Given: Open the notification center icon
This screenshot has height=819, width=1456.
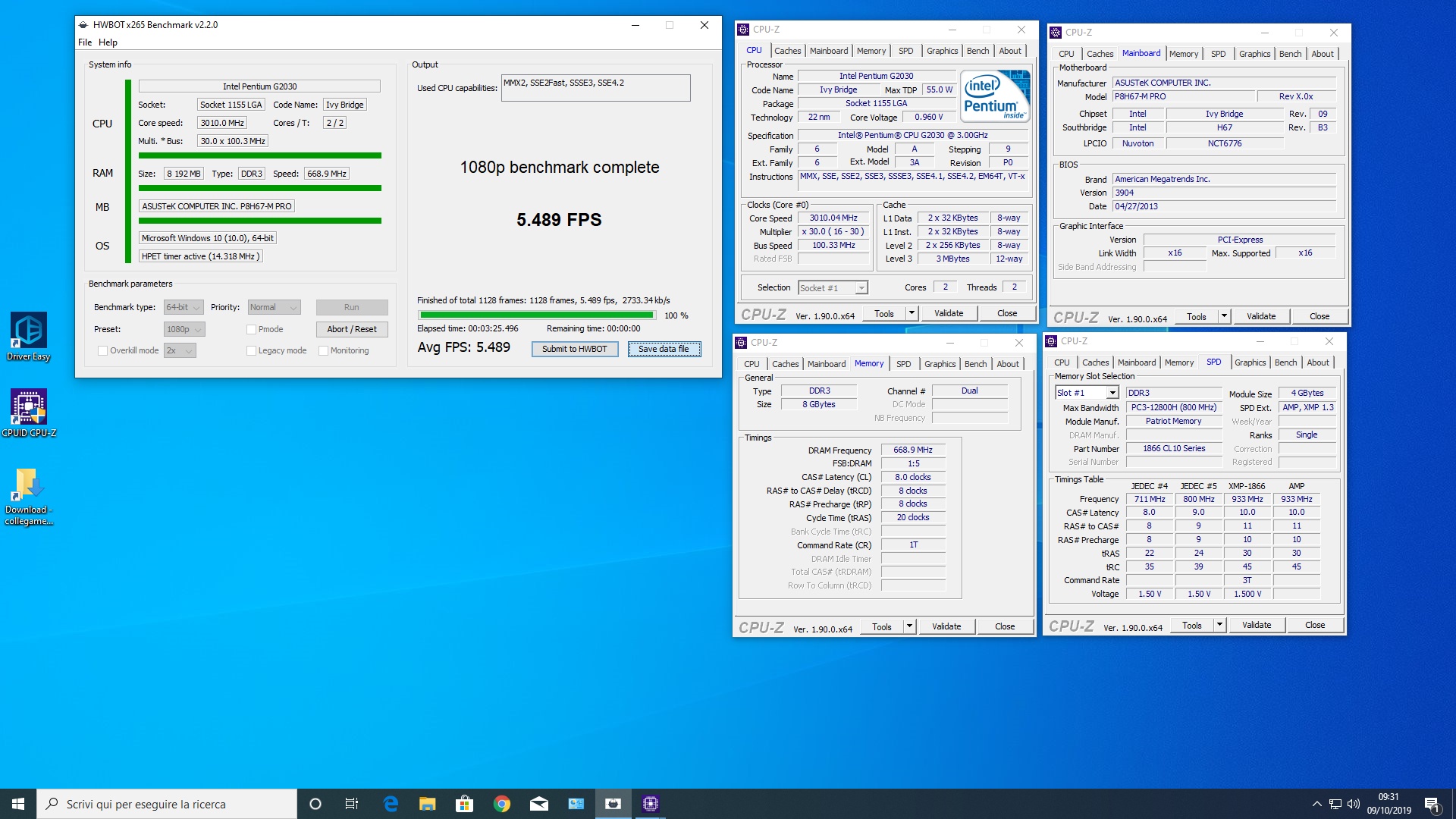Looking at the screenshot, I should 1432,804.
